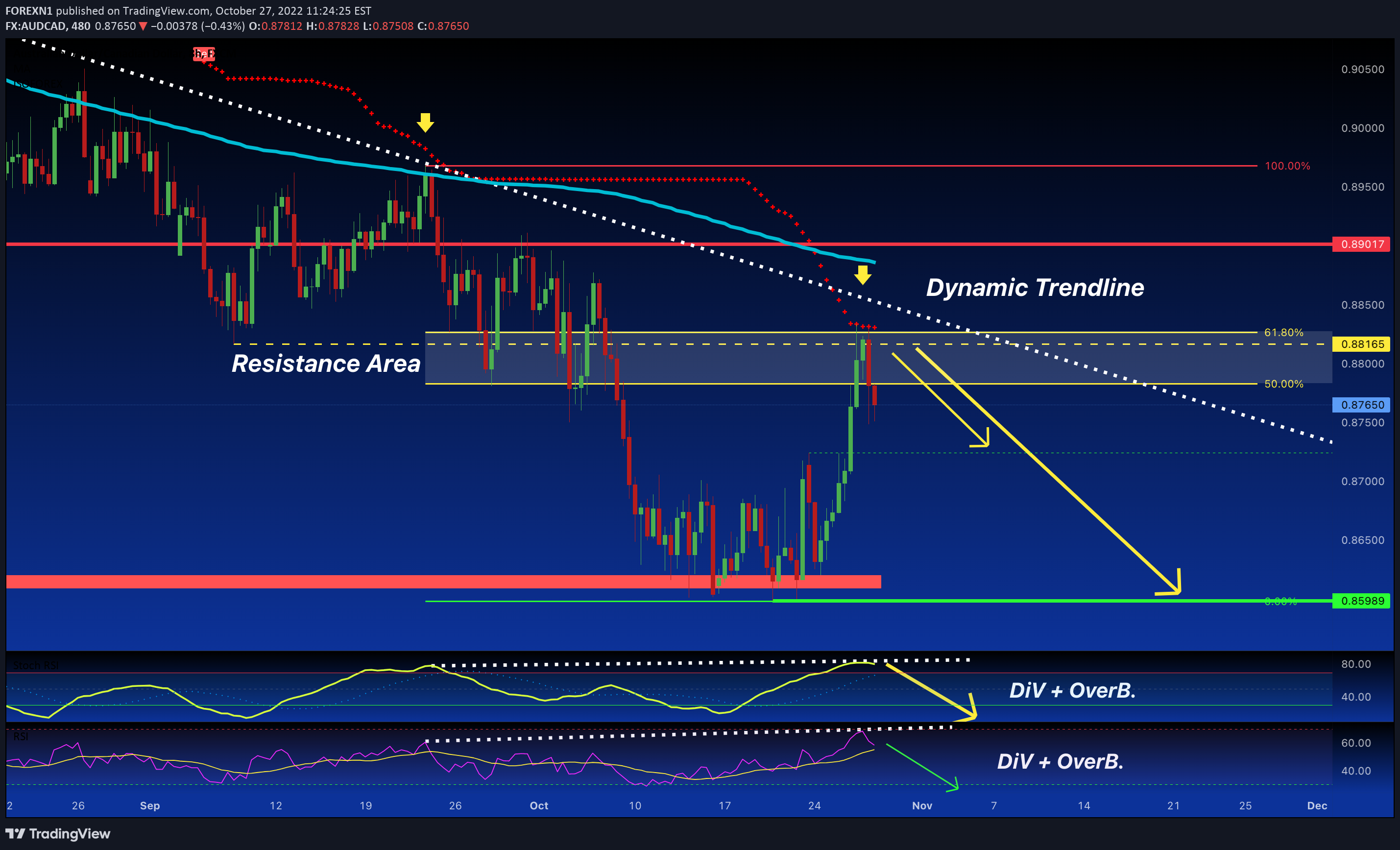This screenshot has width=1400, height=850.
Task: Select the FX:AUDCAD, 480 symbol text
Action: tap(48, 26)
